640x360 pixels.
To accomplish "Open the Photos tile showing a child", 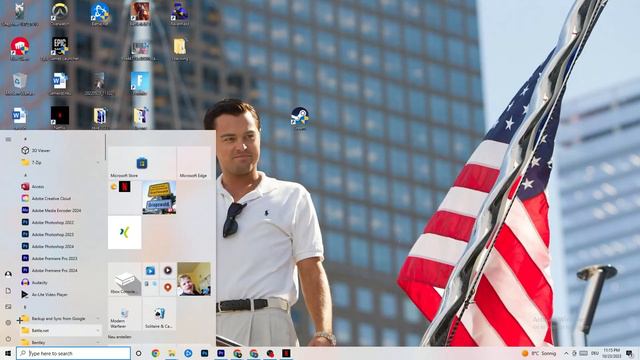I will pos(194,279).
